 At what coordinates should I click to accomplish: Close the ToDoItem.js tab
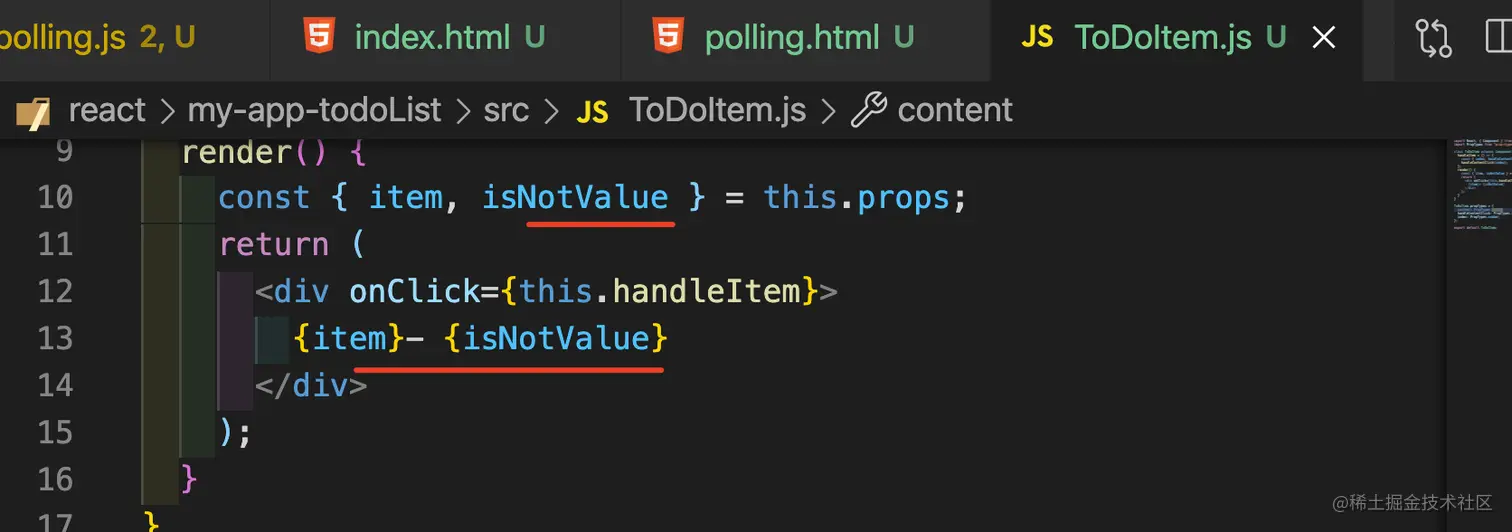pos(1324,38)
